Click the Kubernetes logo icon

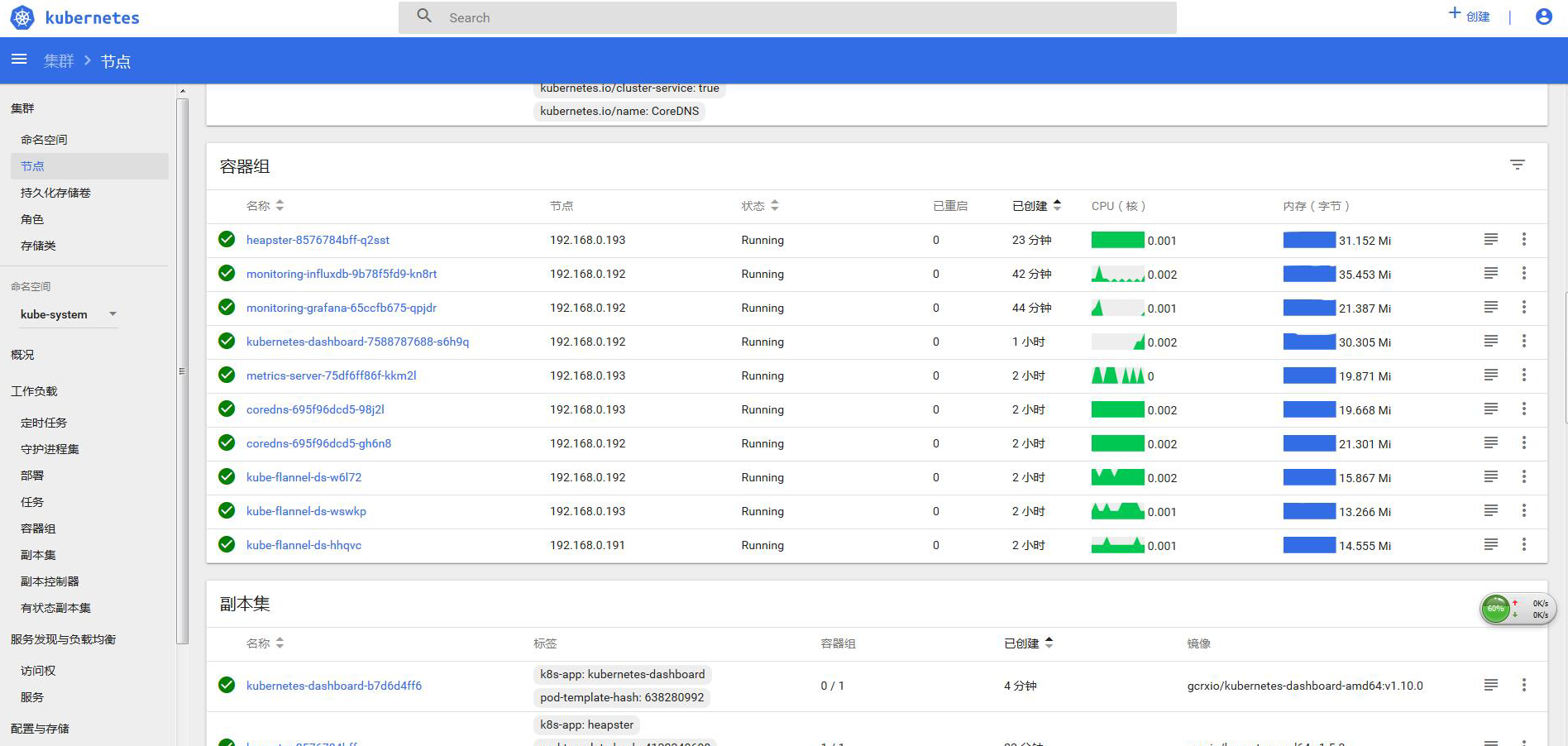pos(22,17)
